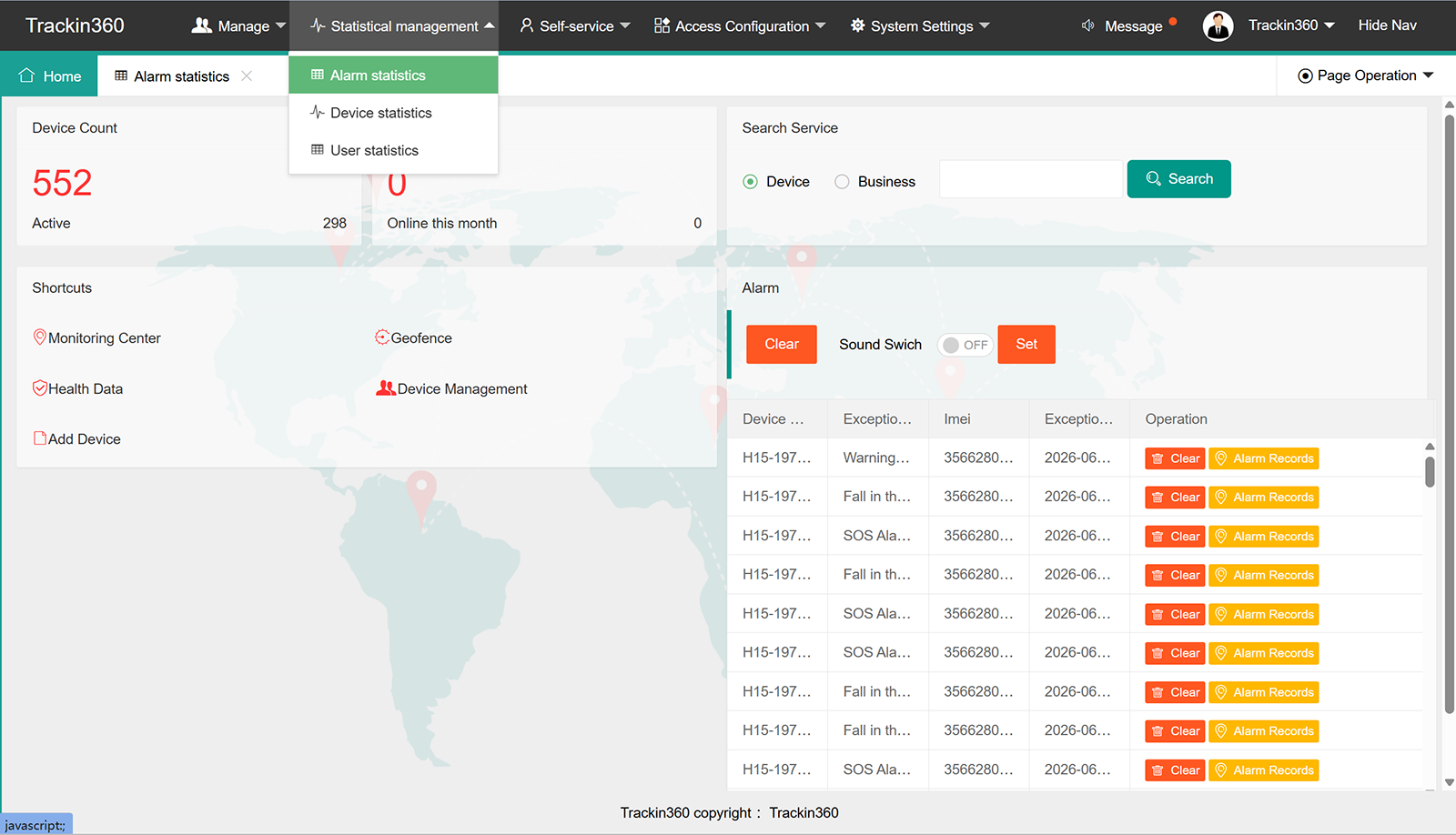Screen dimensions: 1456x835
Task: Click the red message notification dot
Action: click(1173, 21)
